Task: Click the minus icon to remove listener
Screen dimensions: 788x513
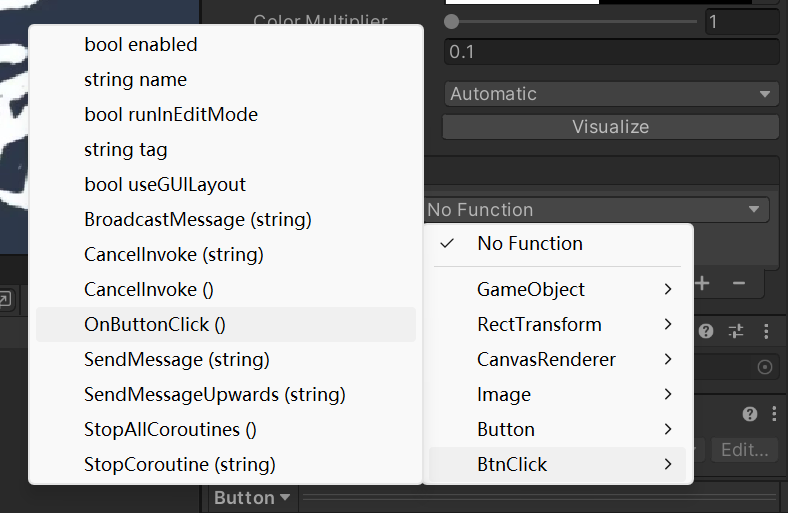Action: point(738,283)
